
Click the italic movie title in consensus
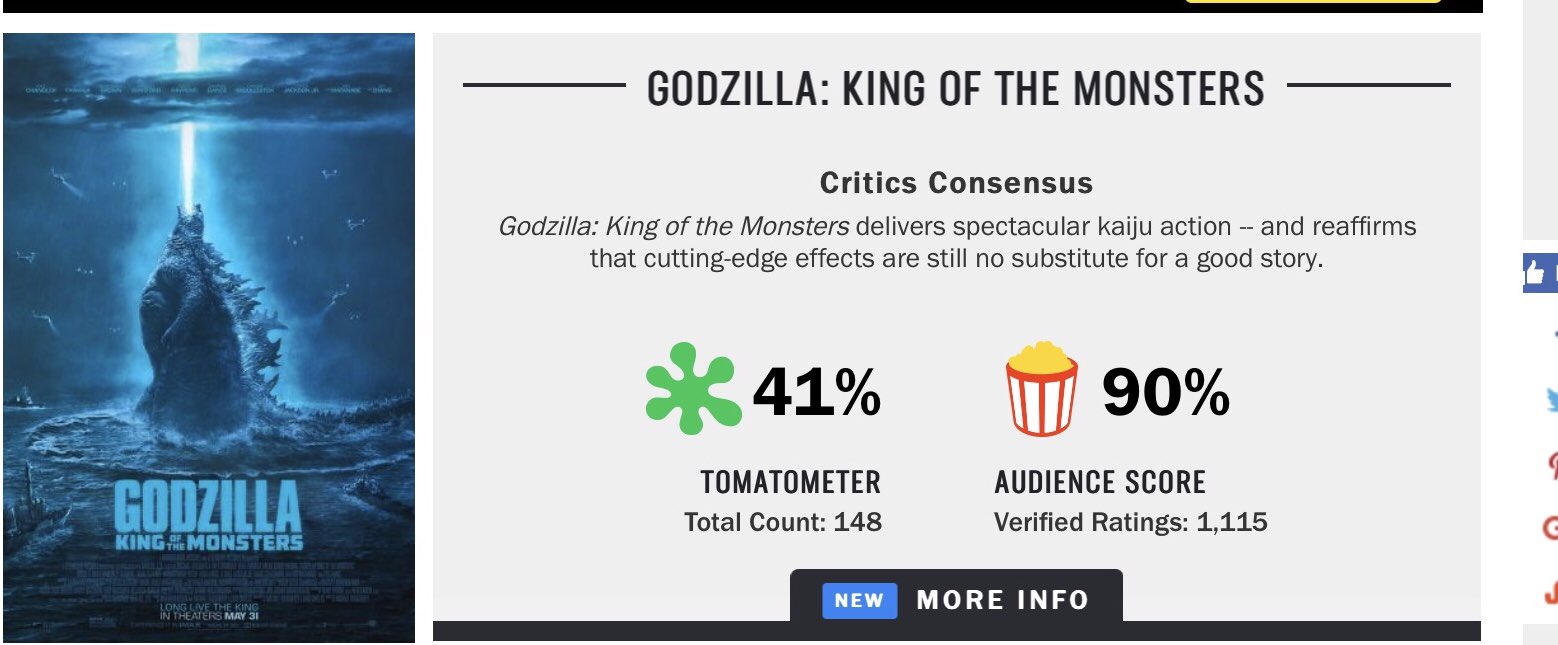(x=674, y=226)
